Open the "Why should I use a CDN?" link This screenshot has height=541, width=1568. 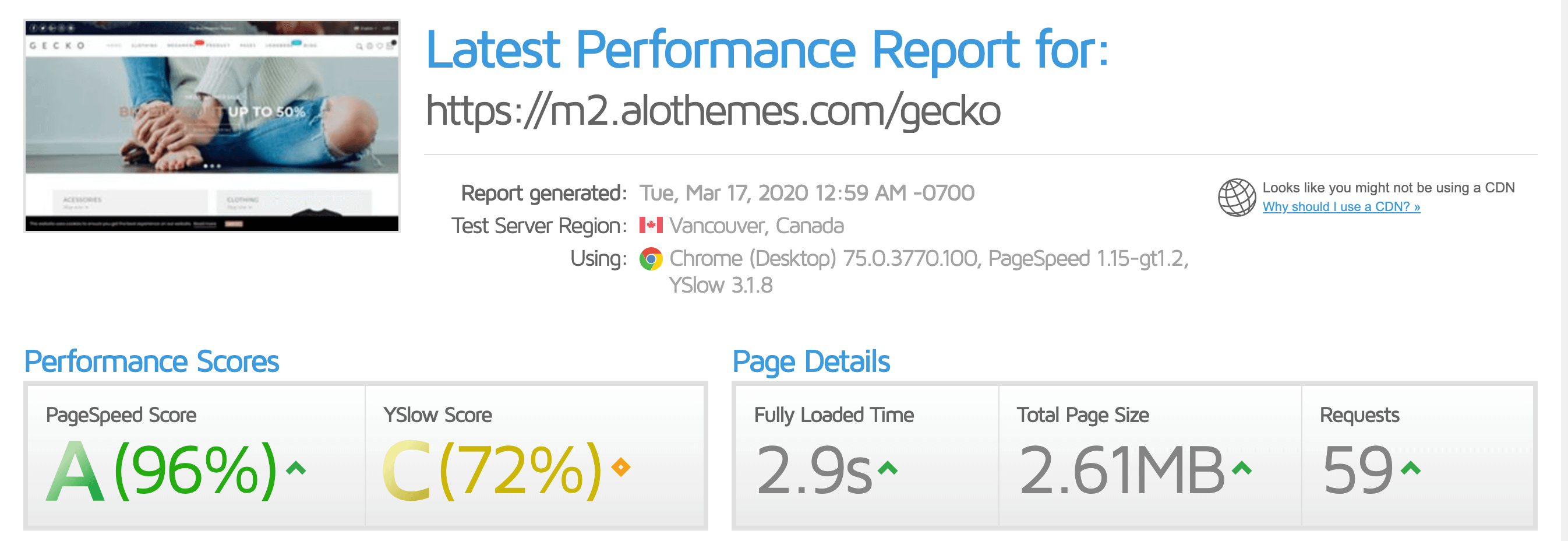(1340, 207)
